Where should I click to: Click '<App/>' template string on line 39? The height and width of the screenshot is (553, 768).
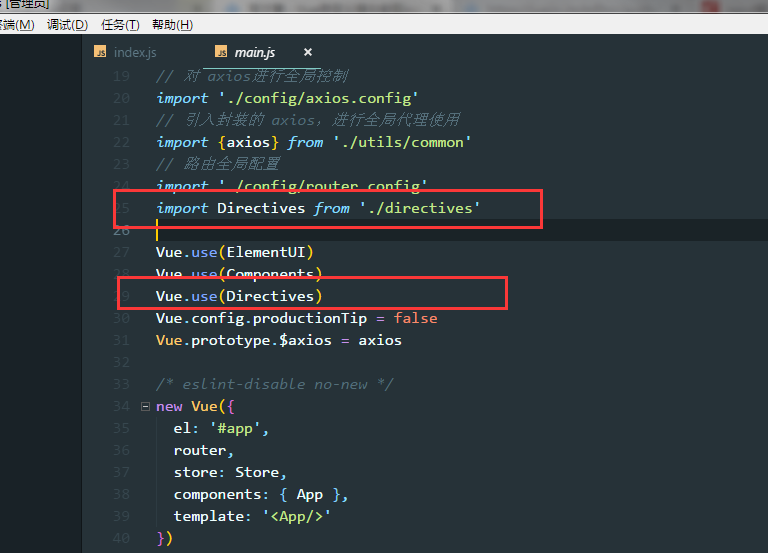[x=296, y=516]
